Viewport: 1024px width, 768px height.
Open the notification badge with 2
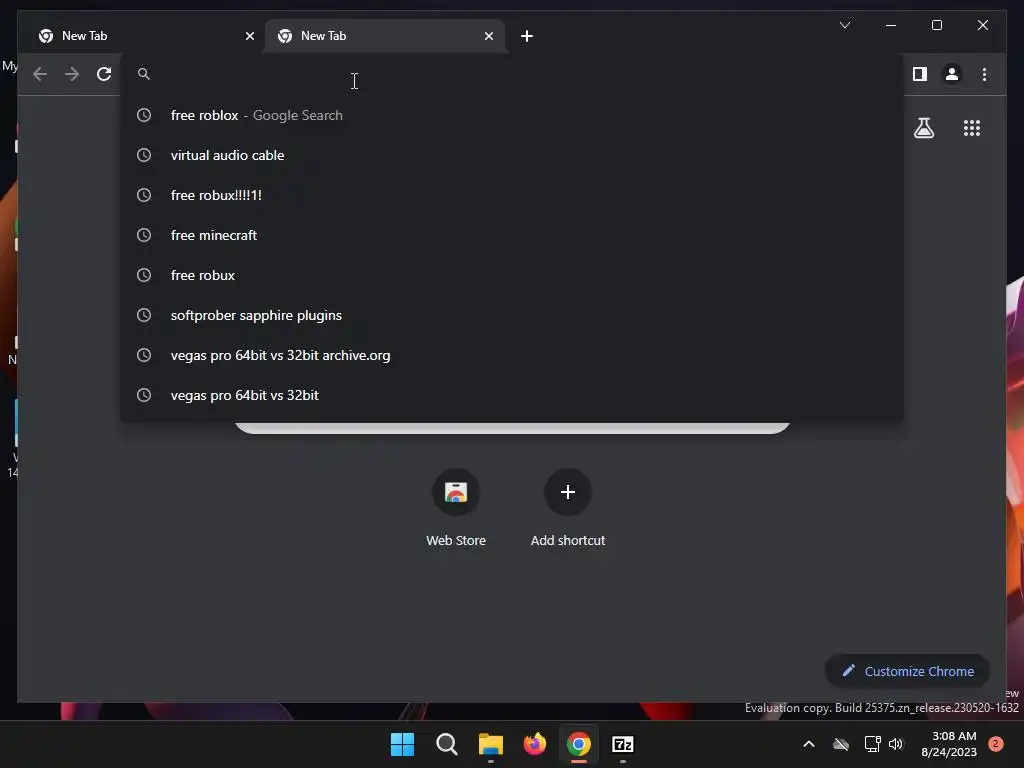pos(996,744)
